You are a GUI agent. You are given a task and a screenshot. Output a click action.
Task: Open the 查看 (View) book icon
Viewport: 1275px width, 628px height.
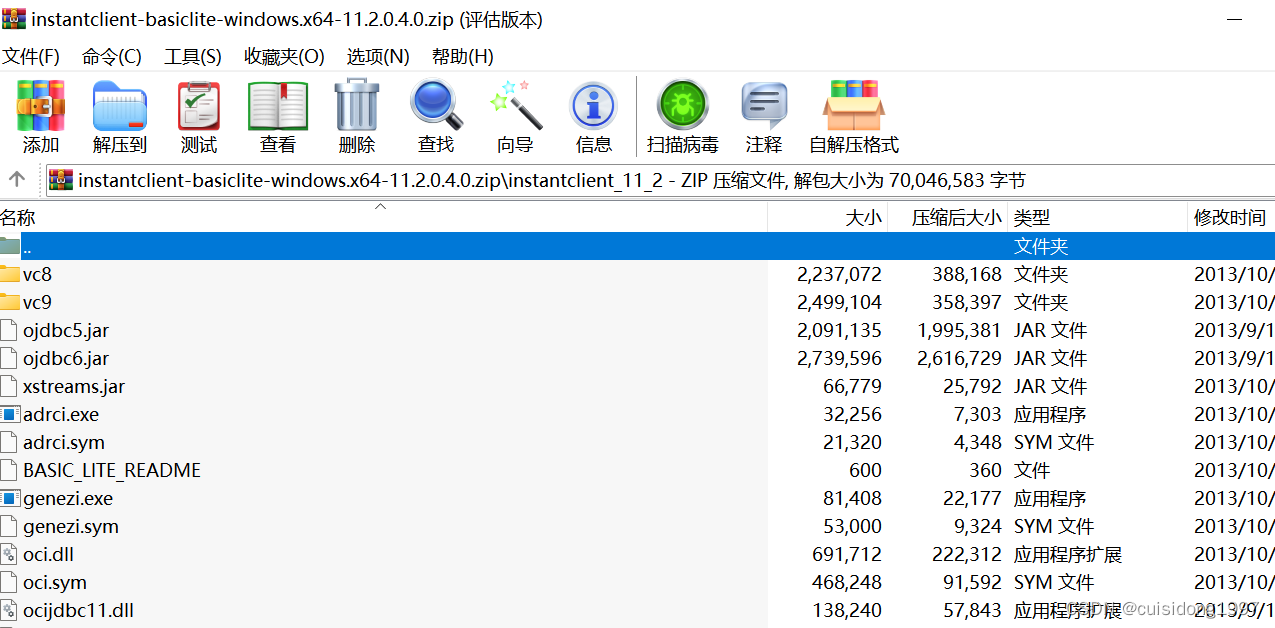(278, 106)
